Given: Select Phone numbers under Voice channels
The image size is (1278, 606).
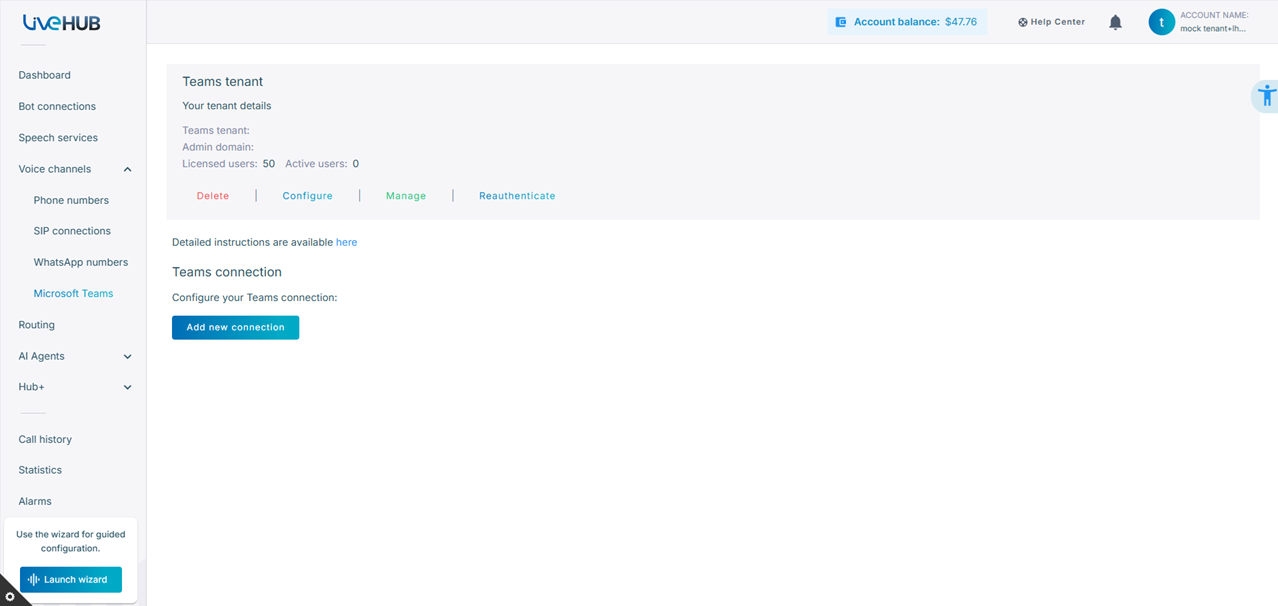Looking at the screenshot, I should point(71,200).
